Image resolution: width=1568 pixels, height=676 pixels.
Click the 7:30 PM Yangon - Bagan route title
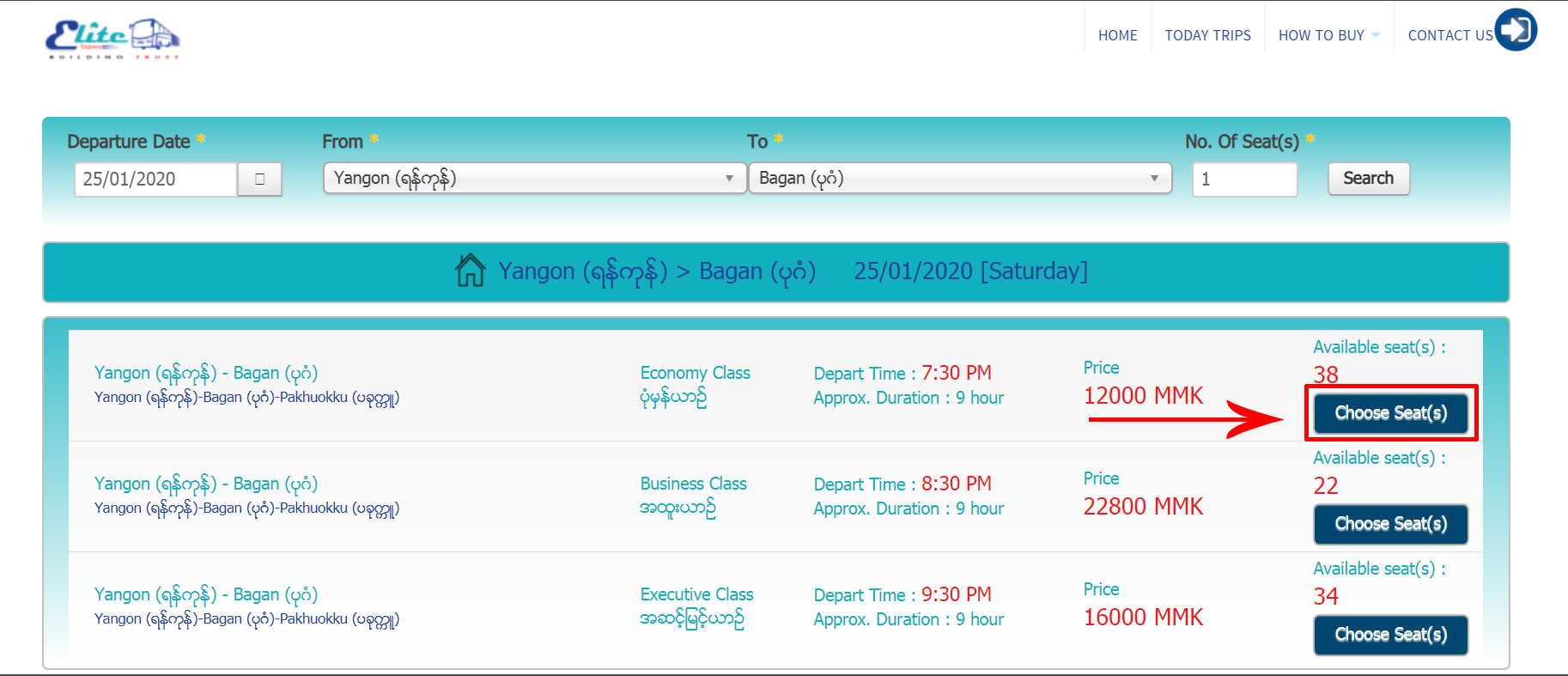206,373
